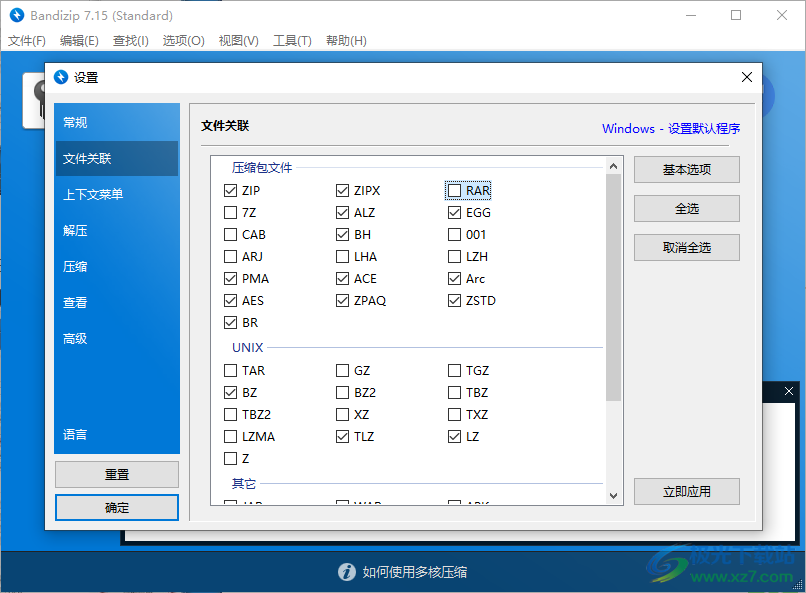Go to the 压缩 settings page

click(x=117, y=266)
